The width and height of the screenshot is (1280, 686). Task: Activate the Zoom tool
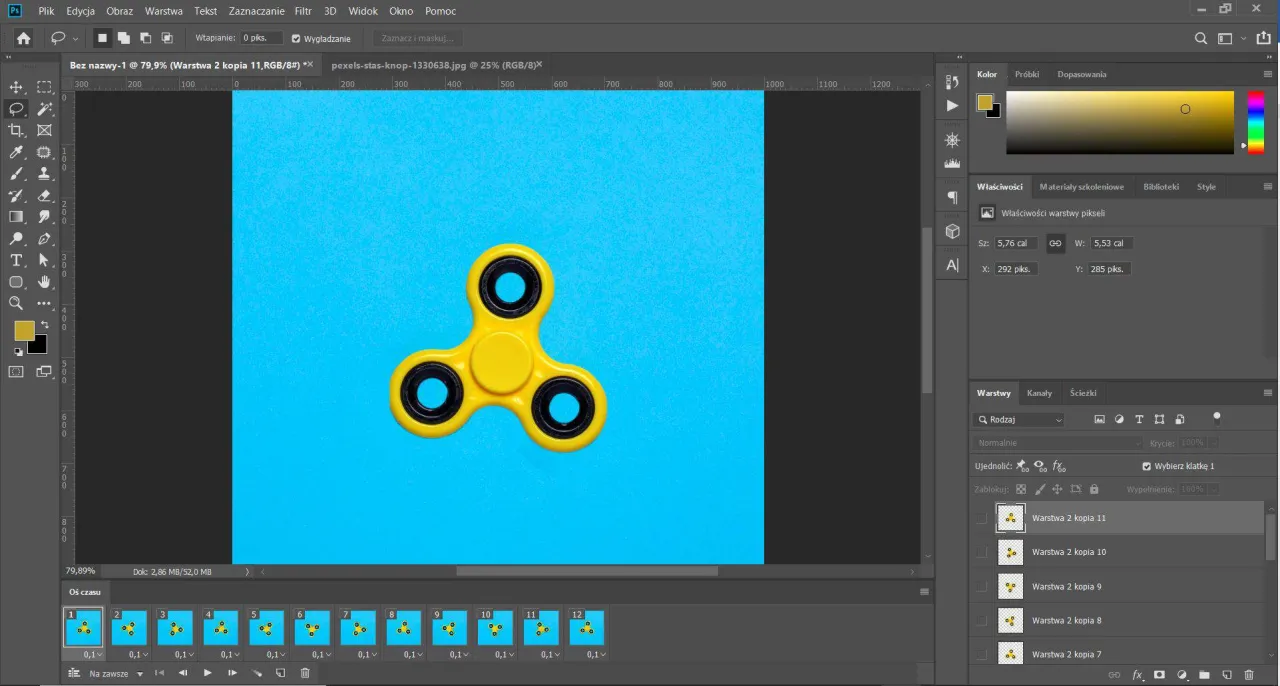click(x=16, y=304)
